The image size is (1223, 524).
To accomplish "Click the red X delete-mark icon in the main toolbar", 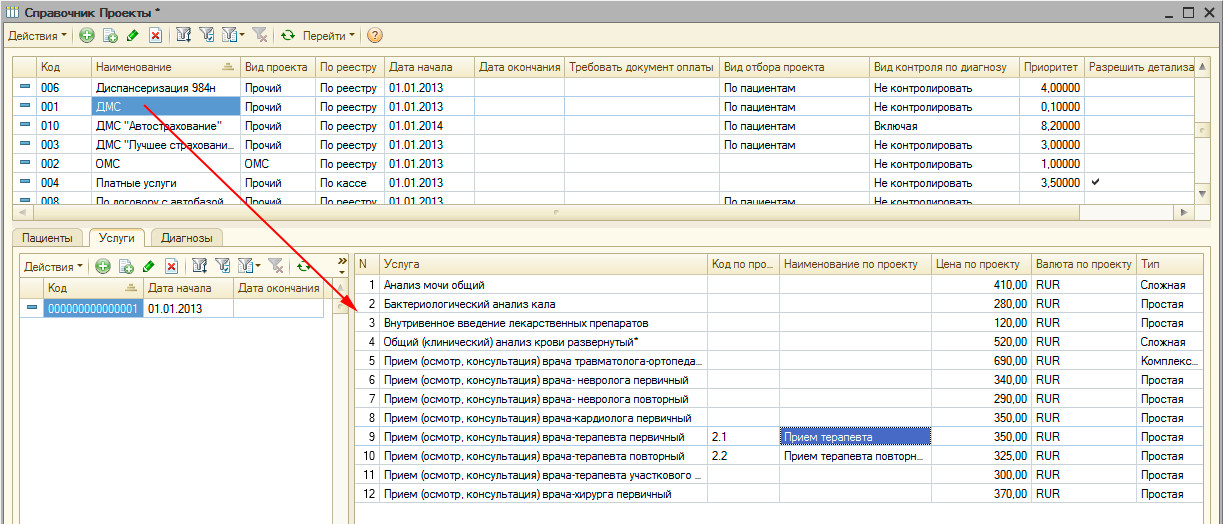I will click(155, 35).
